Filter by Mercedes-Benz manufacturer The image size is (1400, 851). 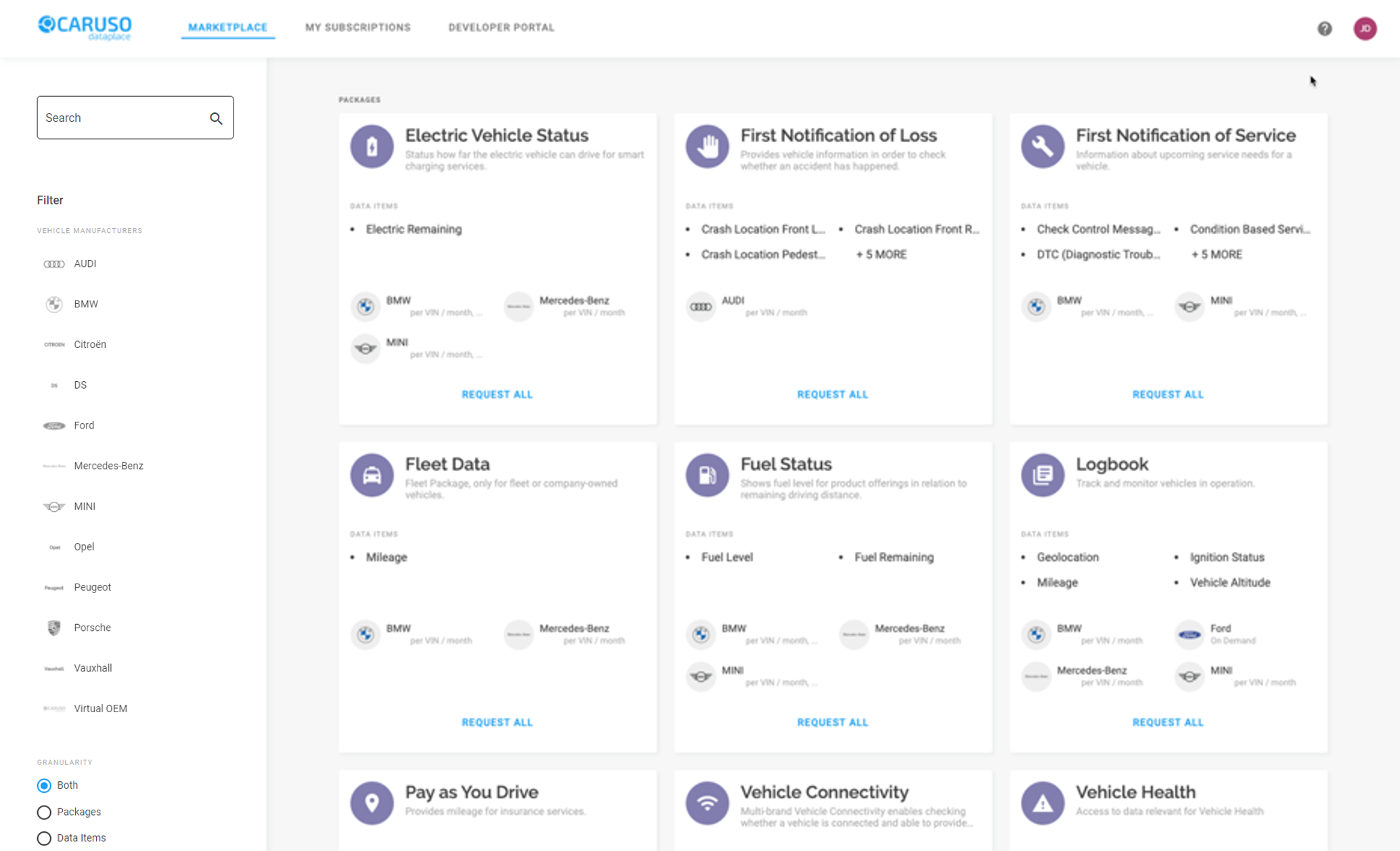coord(108,466)
